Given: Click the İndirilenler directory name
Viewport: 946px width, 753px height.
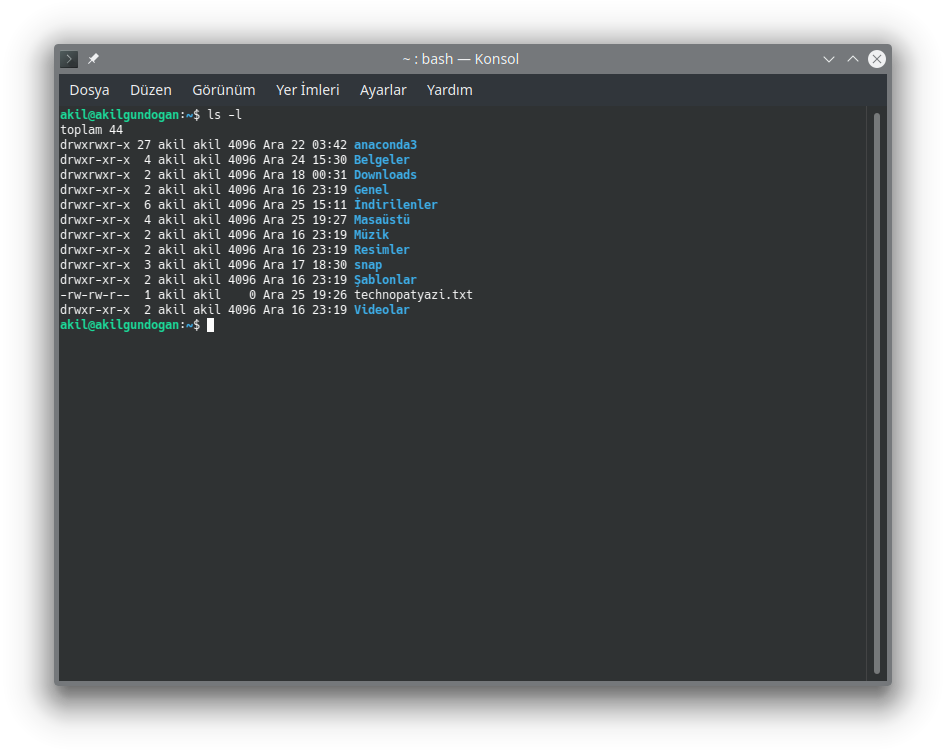Looking at the screenshot, I should tap(395, 205).
